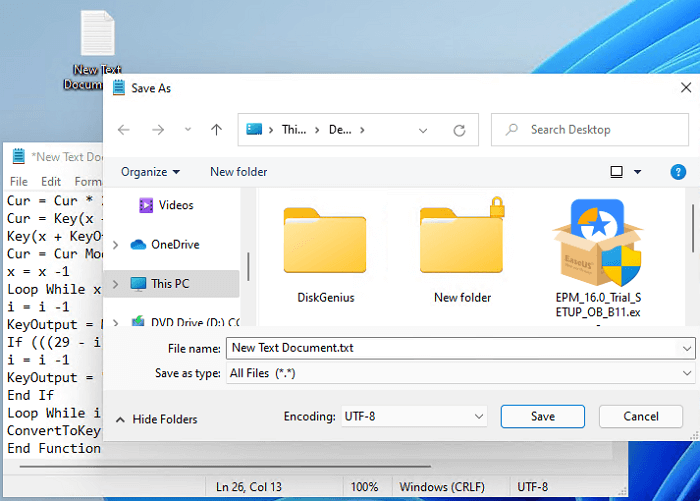Open Notepad's File menu
The height and width of the screenshot is (501, 700).
click(x=19, y=182)
